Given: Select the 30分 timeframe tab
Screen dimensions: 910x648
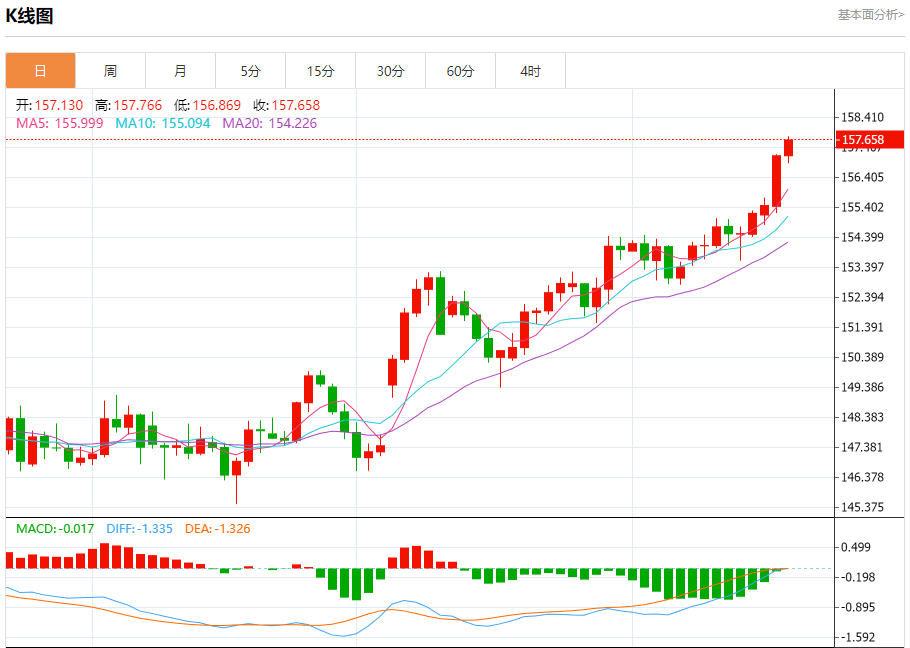Looking at the screenshot, I should [x=391, y=71].
